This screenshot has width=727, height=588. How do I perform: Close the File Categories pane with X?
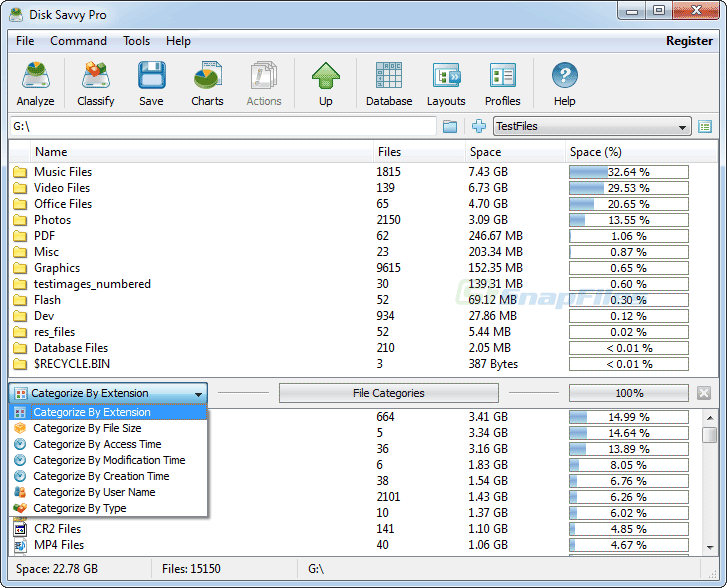click(x=704, y=393)
